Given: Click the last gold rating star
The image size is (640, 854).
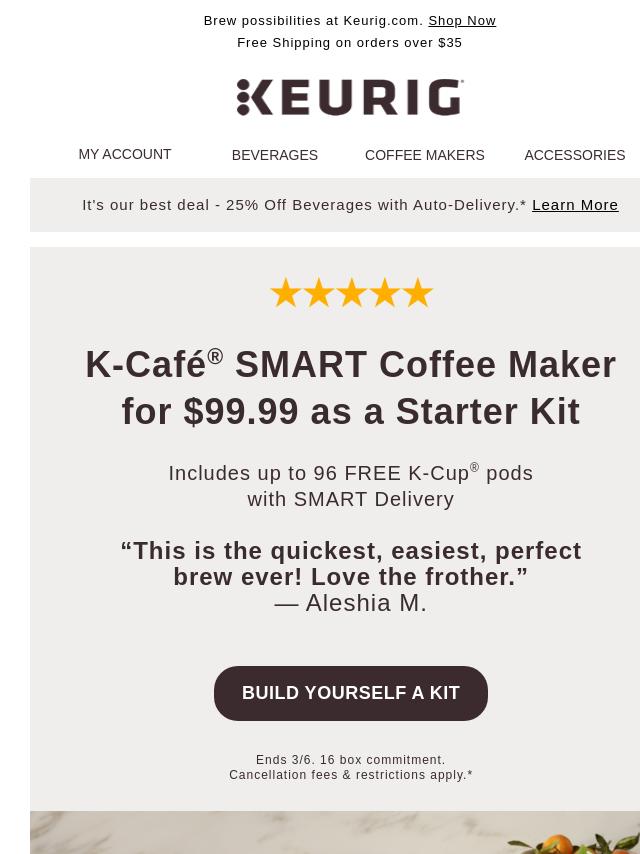Looking at the screenshot, I should click(418, 292).
